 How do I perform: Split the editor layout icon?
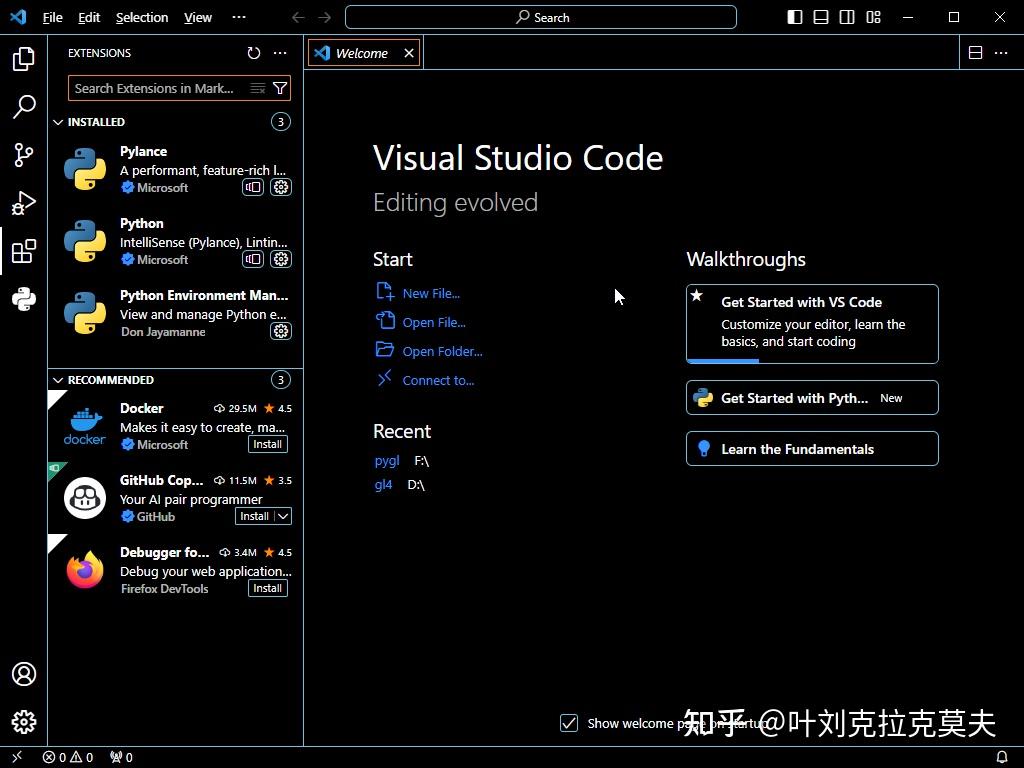pos(975,53)
